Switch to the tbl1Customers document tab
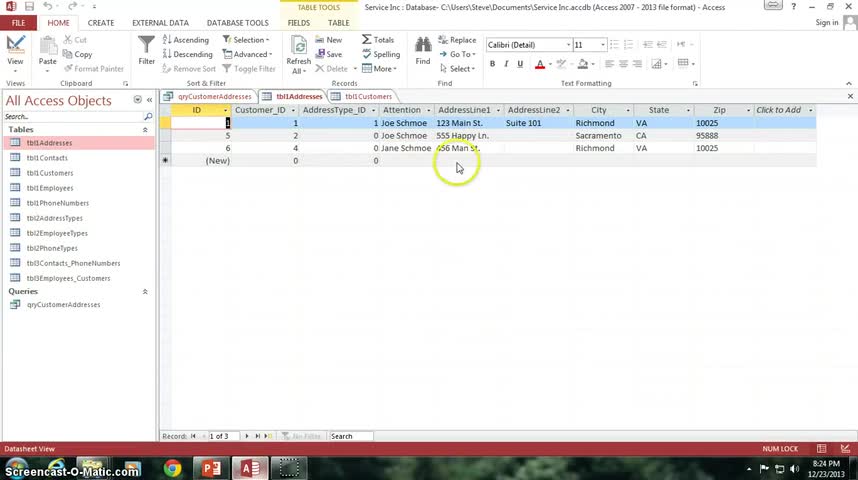 [x=362, y=96]
